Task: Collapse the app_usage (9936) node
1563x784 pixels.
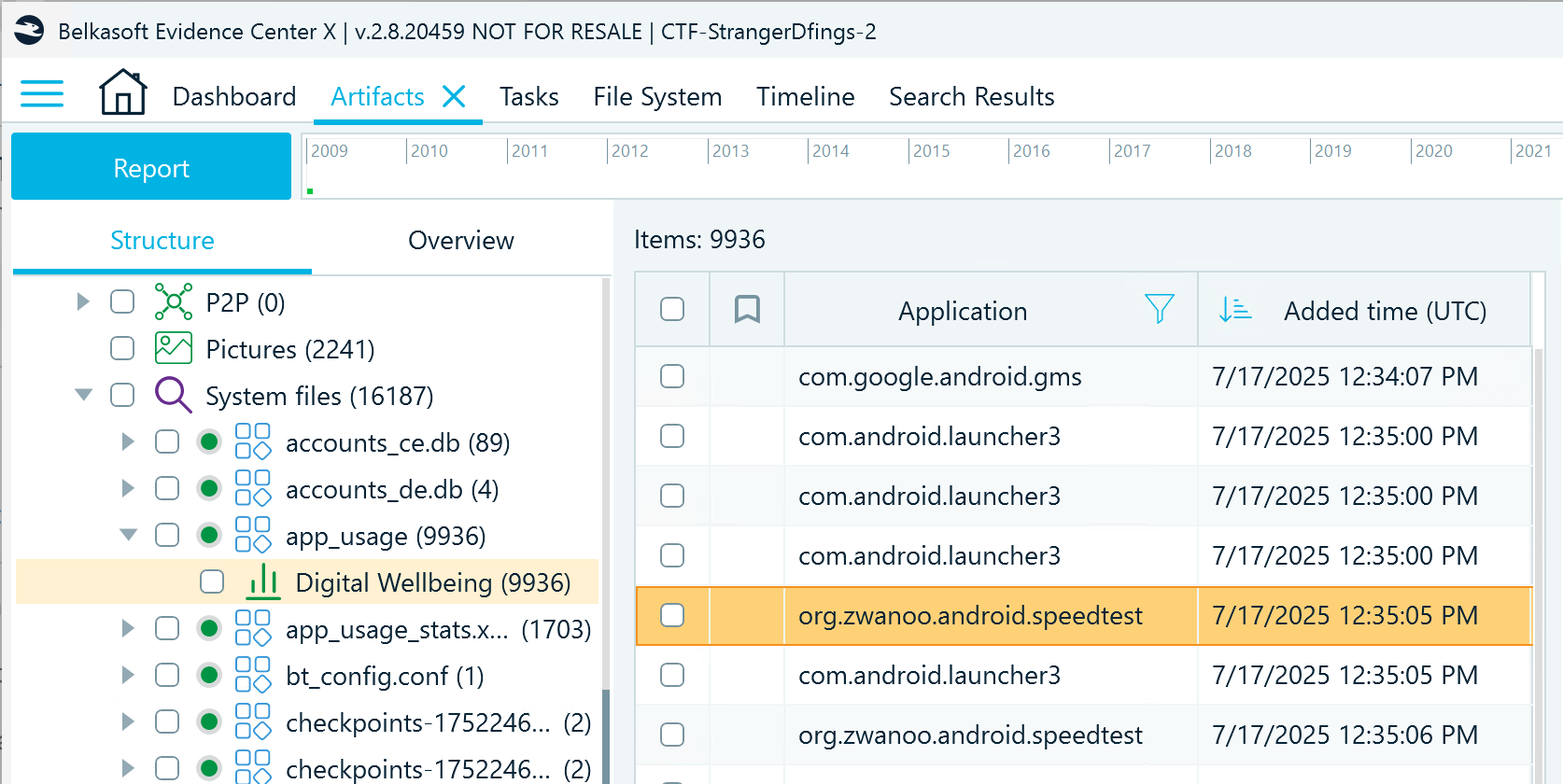Action: pyautogui.click(x=128, y=535)
